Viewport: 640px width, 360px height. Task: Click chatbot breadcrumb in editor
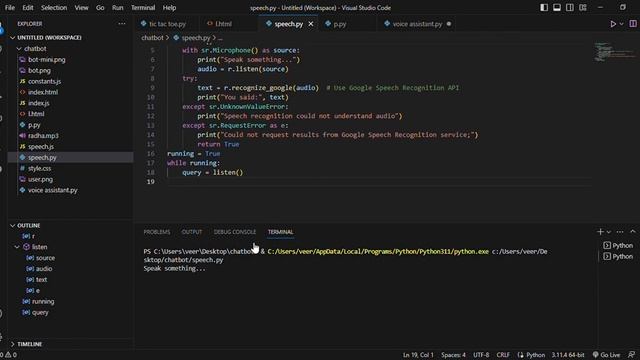152,38
